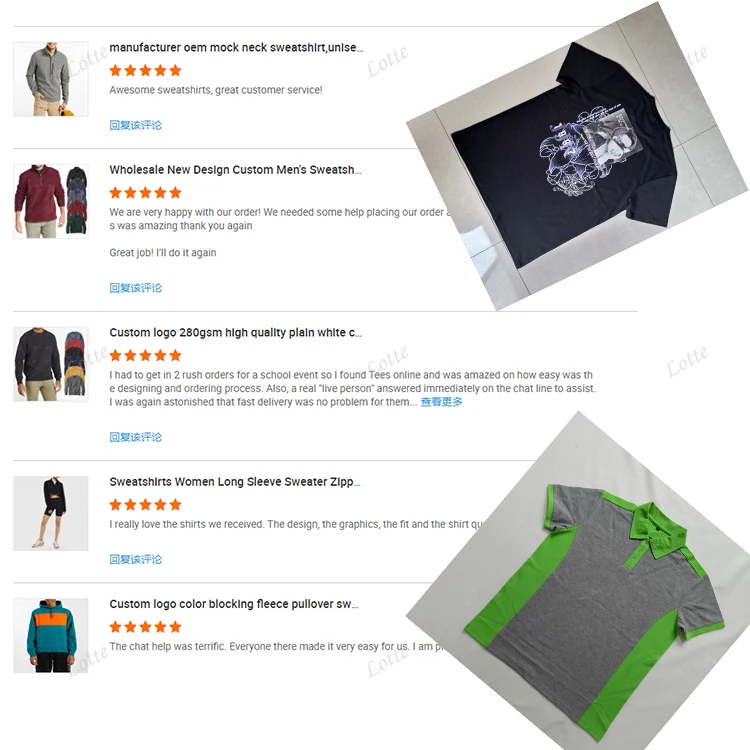Open the gray mock neck sweatshirt thumbnail
750x750 pixels.
[51, 79]
